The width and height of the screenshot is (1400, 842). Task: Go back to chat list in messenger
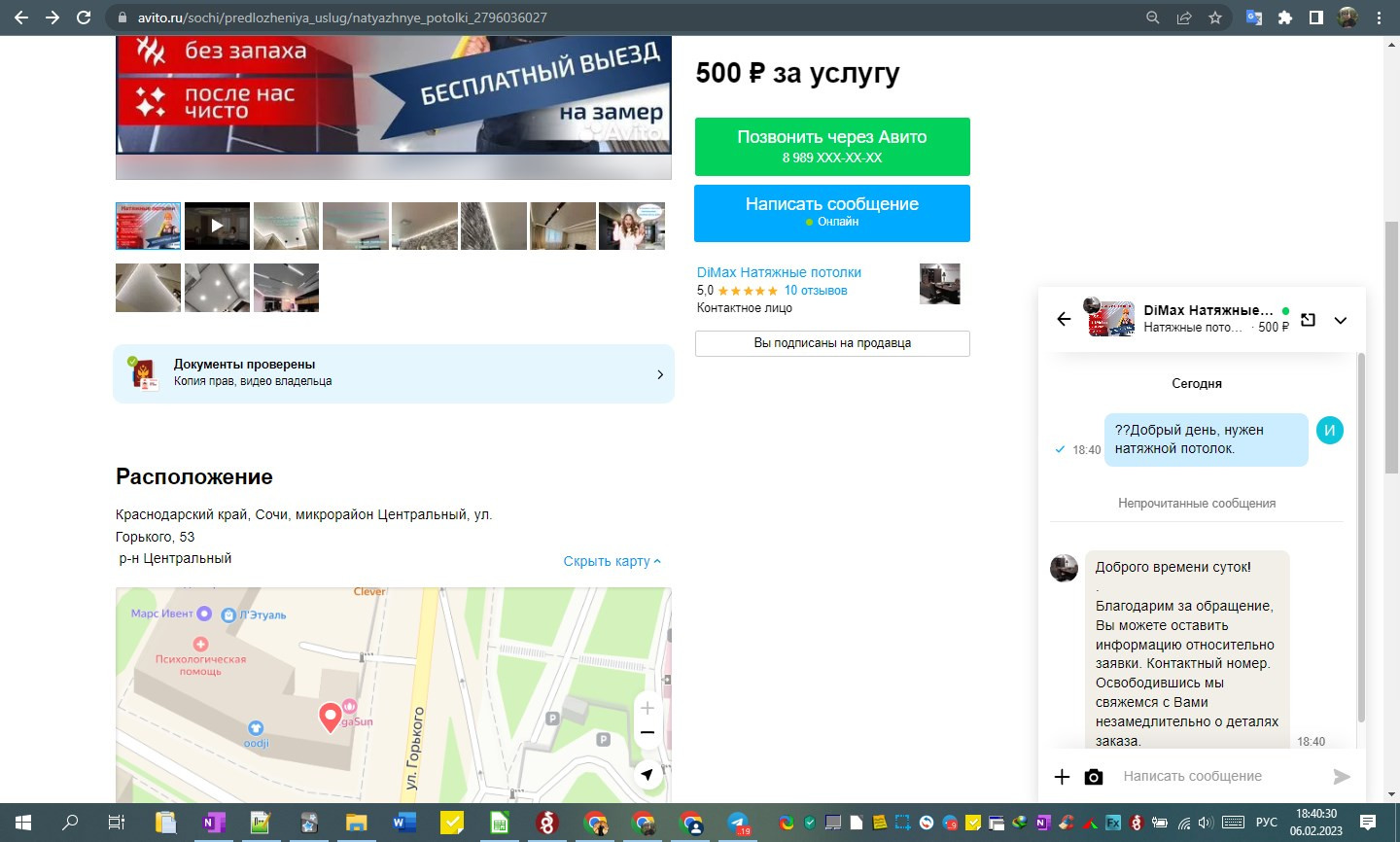pyautogui.click(x=1064, y=319)
